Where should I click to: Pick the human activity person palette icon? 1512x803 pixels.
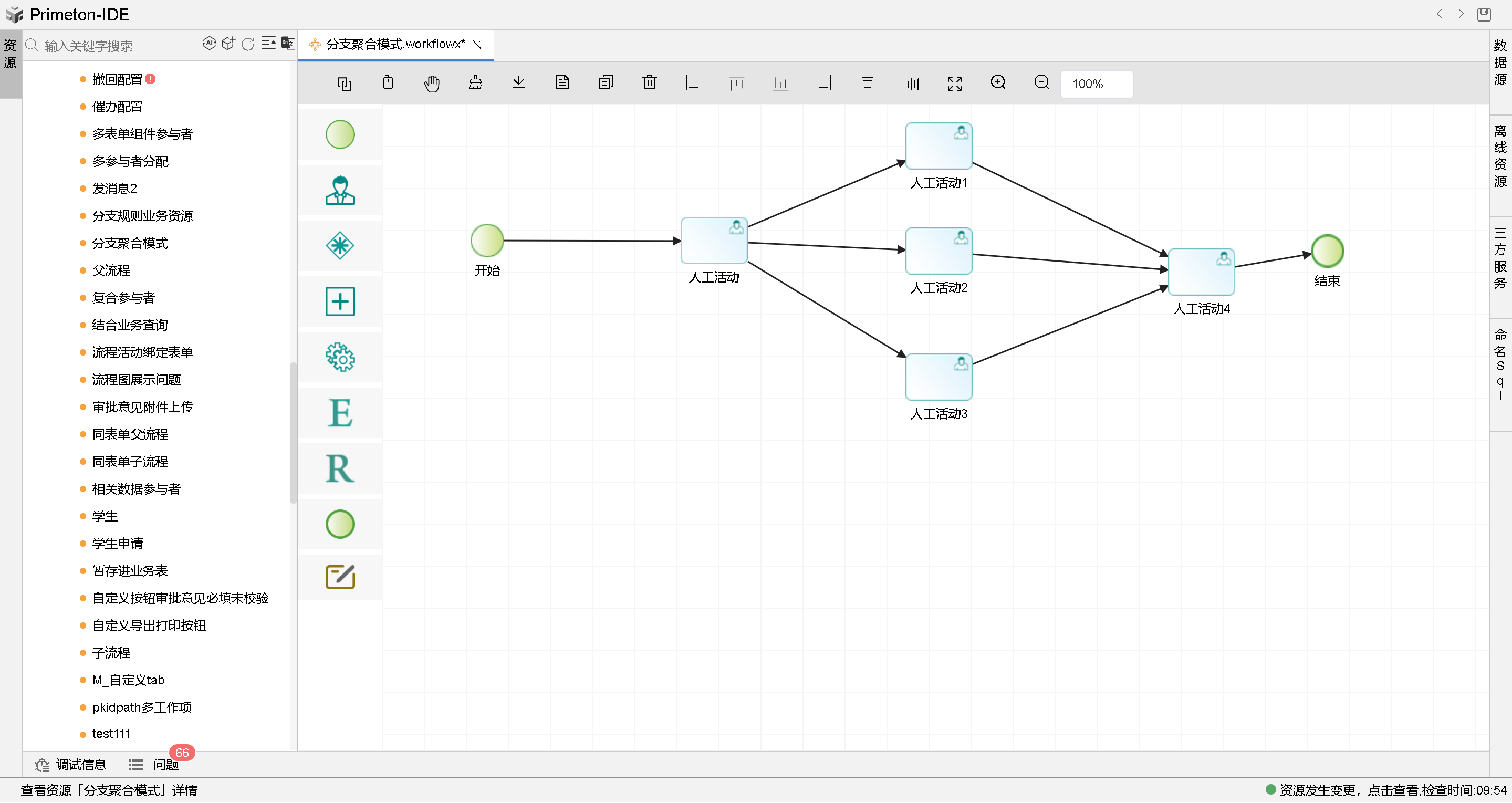340,190
